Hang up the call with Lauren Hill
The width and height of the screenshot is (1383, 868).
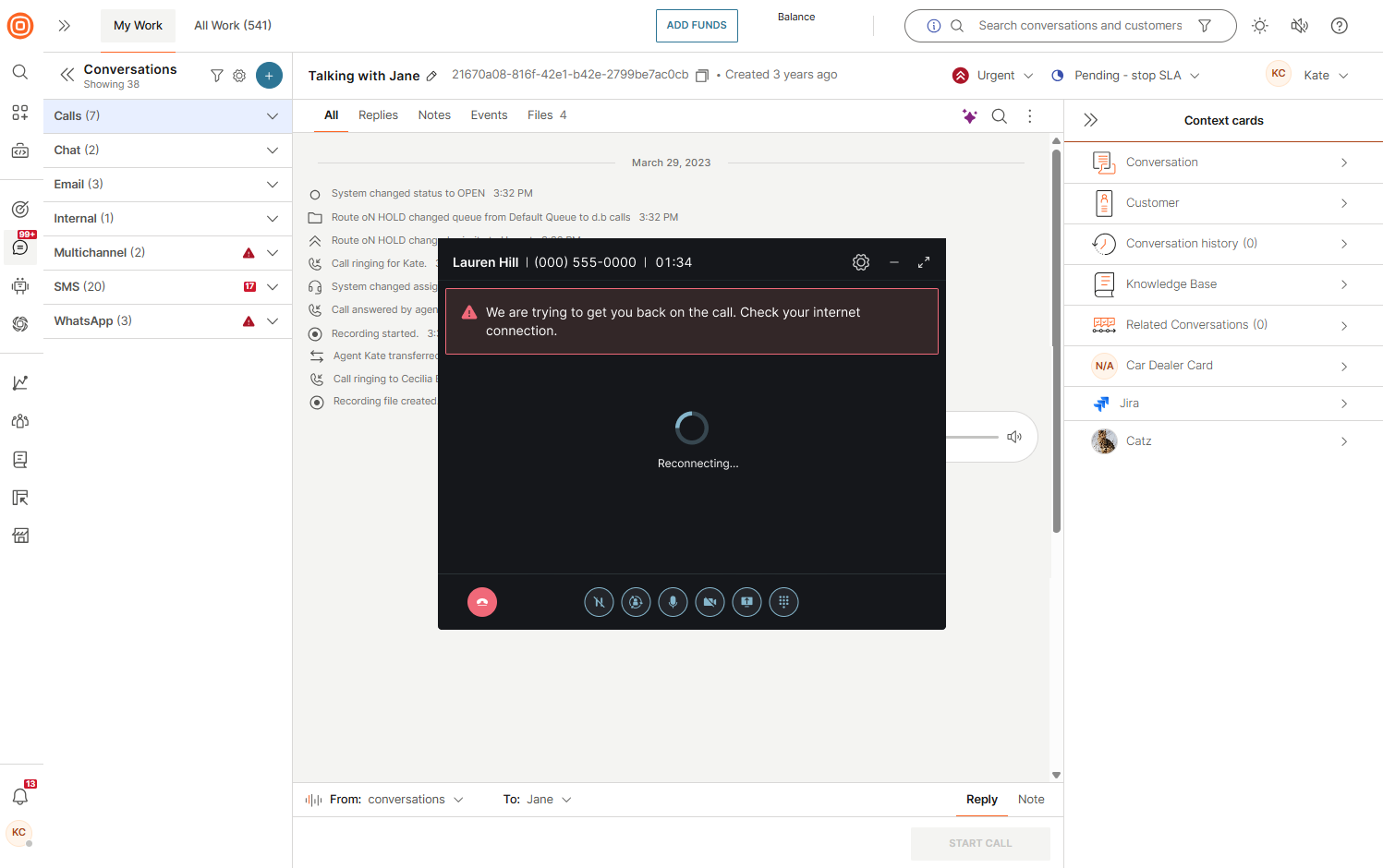click(482, 602)
